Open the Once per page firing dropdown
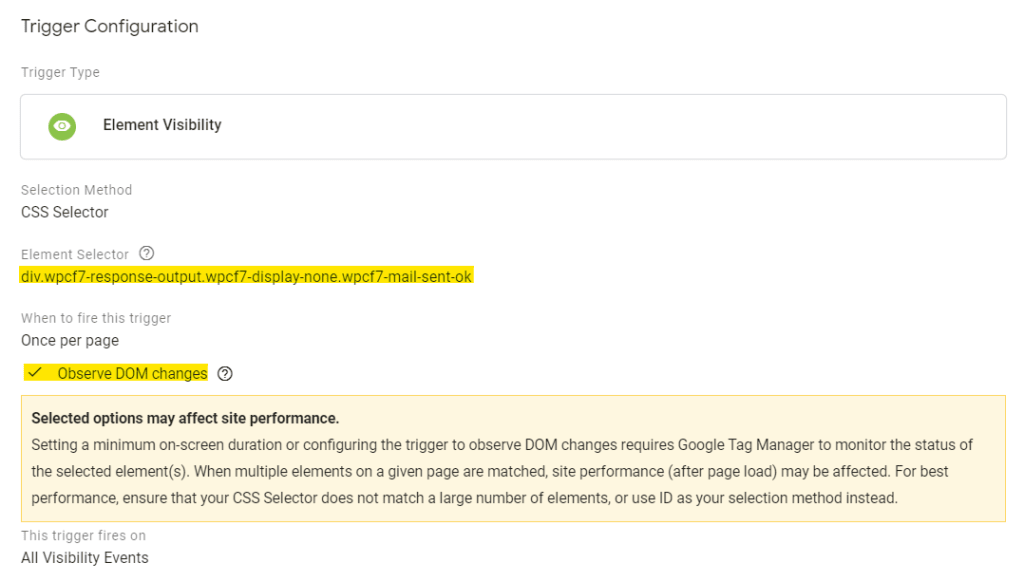The height and width of the screenshot is (582, 1024). 70,340
